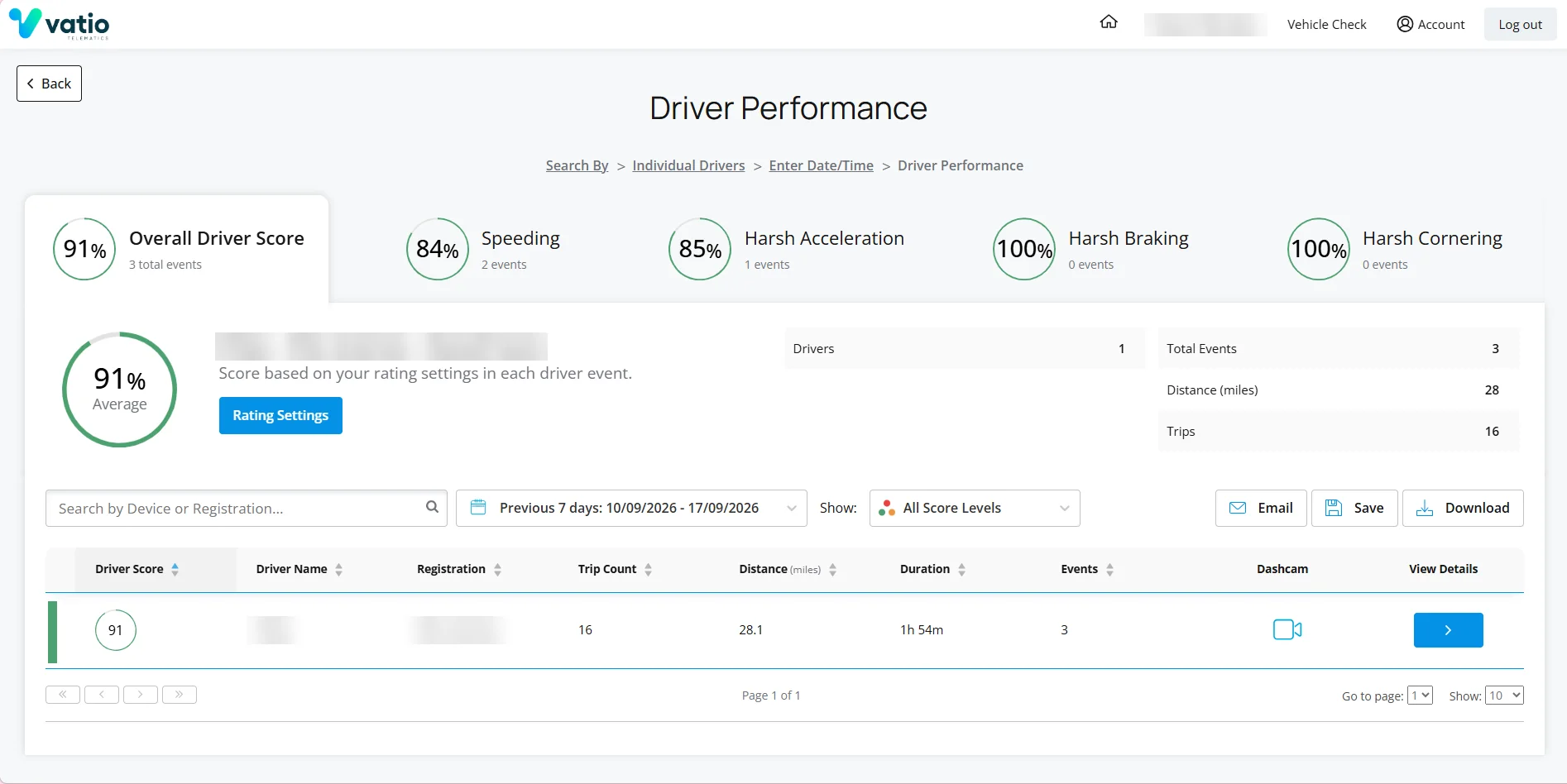Click the Download button
Screen dimensions: 1567x784
pyautogui.click(x=1463, y=508)
